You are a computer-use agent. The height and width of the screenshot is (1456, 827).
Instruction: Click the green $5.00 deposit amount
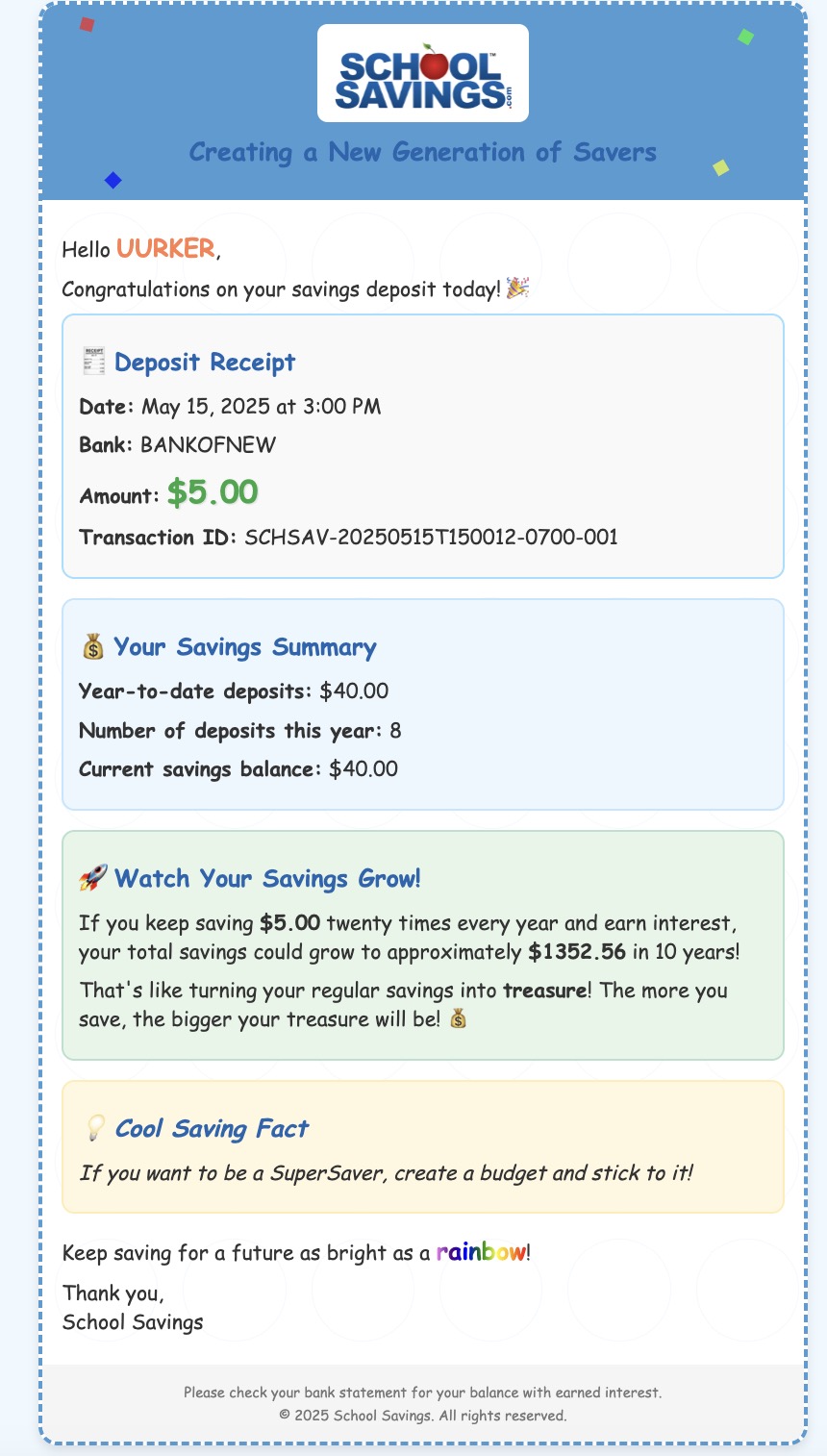[x=212, y=493]
